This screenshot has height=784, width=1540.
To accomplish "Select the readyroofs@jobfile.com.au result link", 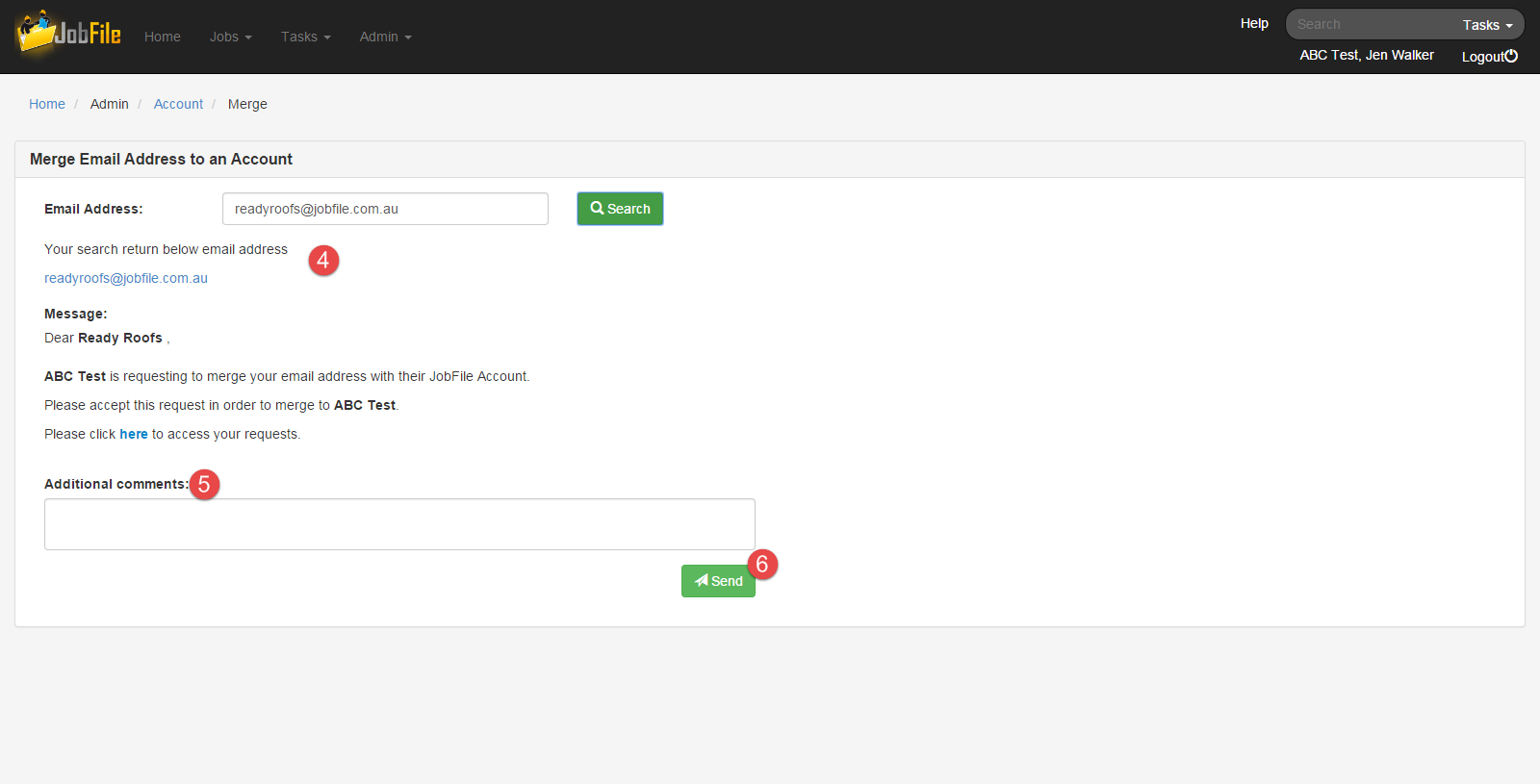I will tap(126, 278).
